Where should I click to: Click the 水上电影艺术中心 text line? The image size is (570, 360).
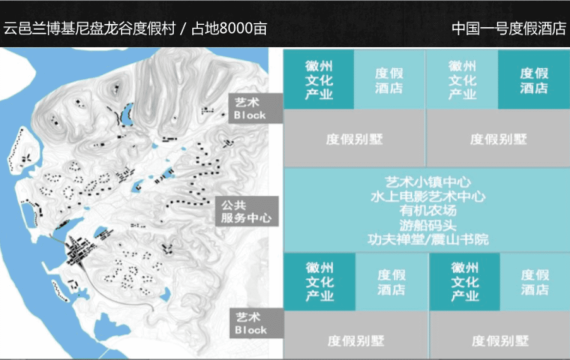tap(428, 196)
